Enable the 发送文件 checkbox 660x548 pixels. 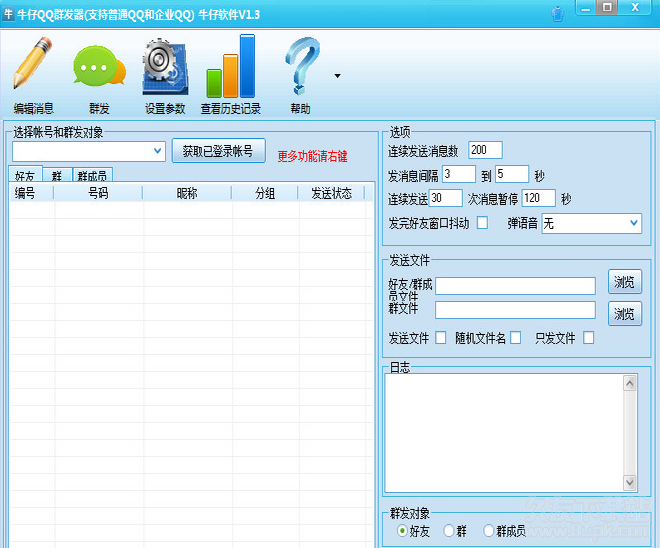pos(440,338)
